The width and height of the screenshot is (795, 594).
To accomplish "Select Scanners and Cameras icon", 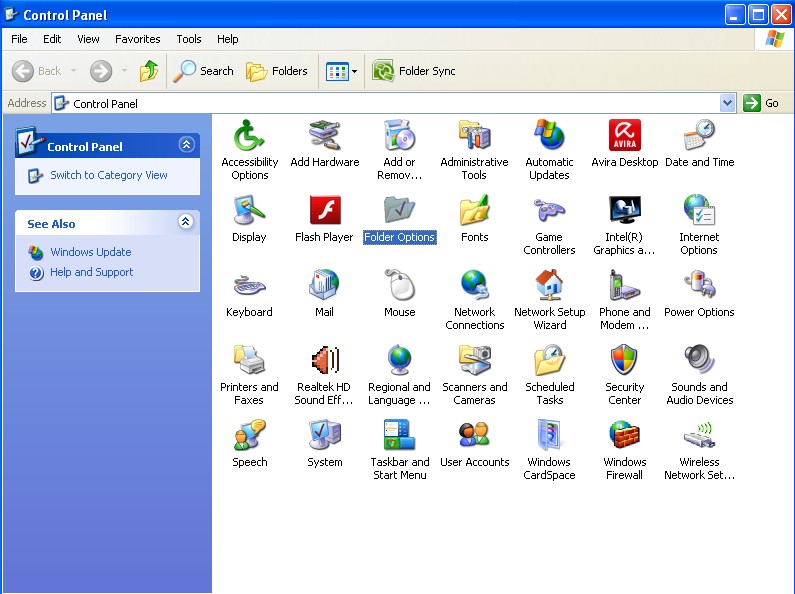I will [x=475, y=360].
